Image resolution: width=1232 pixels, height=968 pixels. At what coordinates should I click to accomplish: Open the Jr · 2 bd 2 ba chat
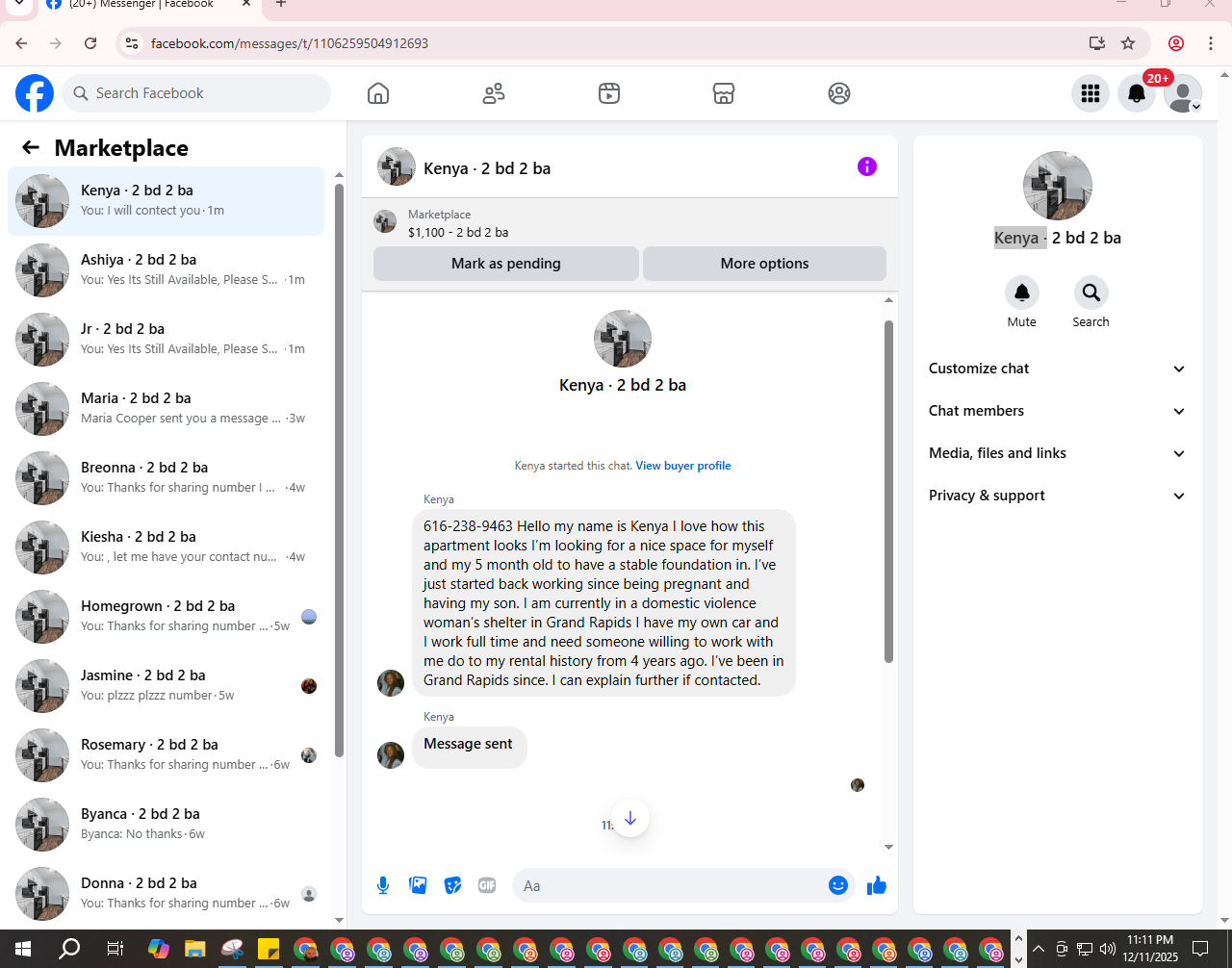pos(167,340)
